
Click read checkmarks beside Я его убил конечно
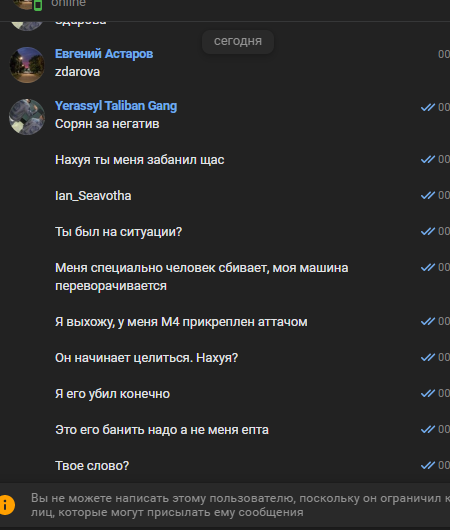[x=427, y=393]
